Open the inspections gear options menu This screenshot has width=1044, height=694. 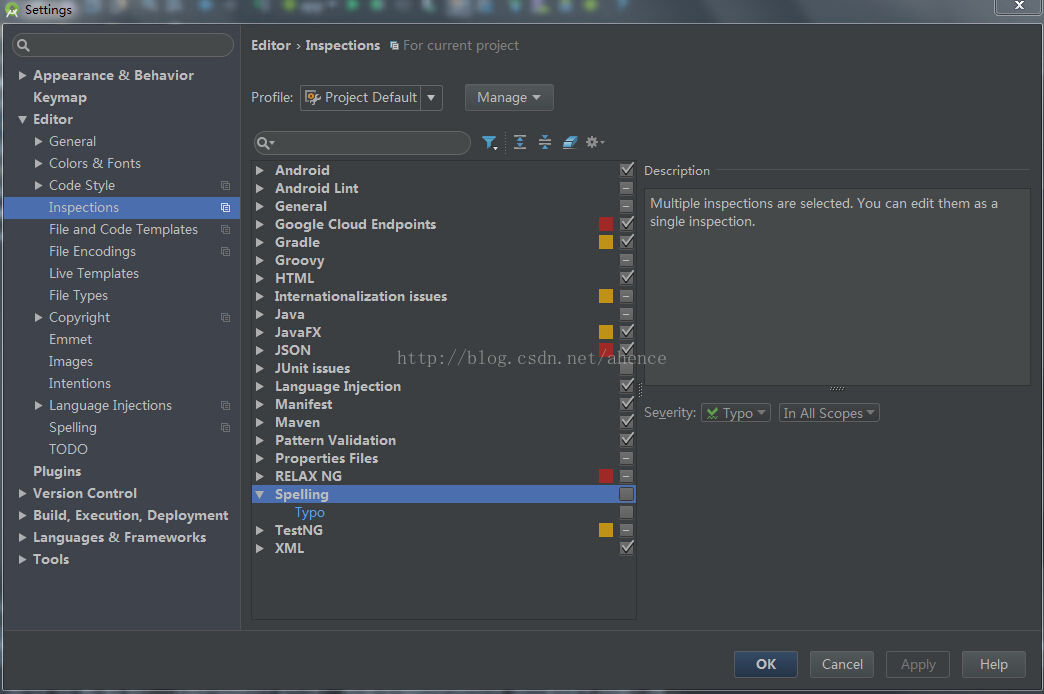tap(594, 142)
